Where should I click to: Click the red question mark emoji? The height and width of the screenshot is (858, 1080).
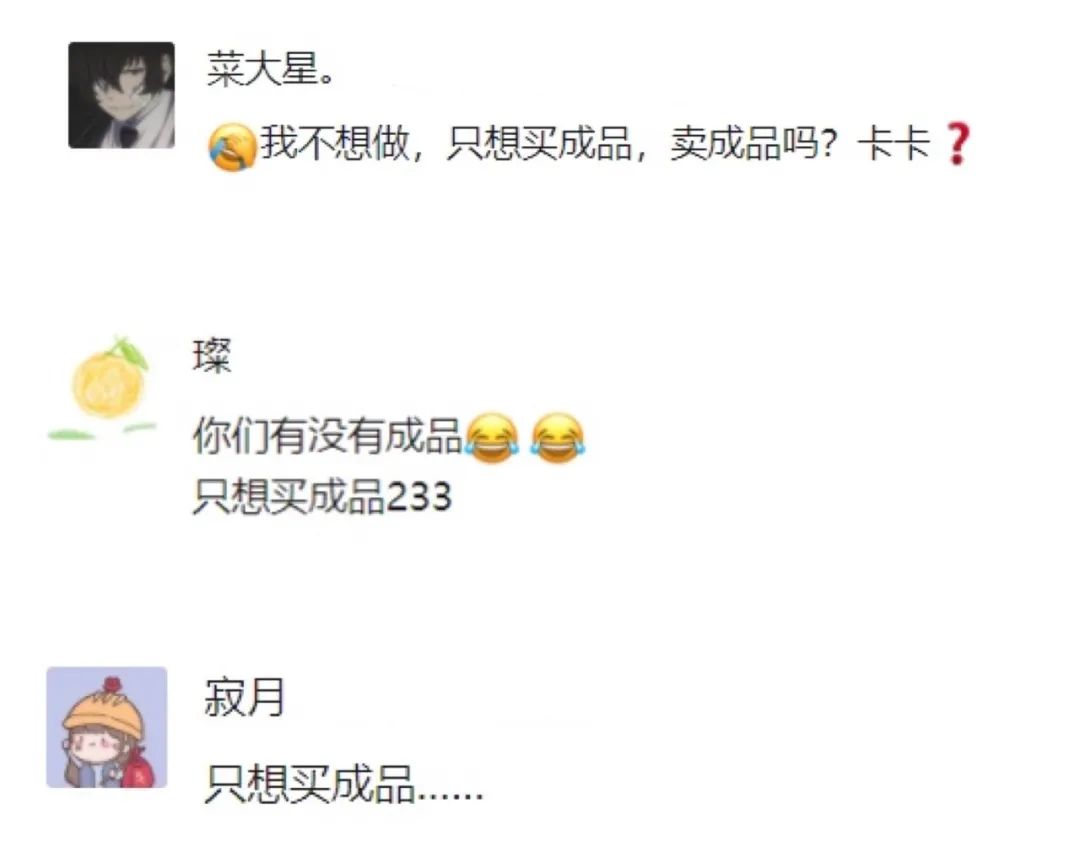(x=957, y=144)
